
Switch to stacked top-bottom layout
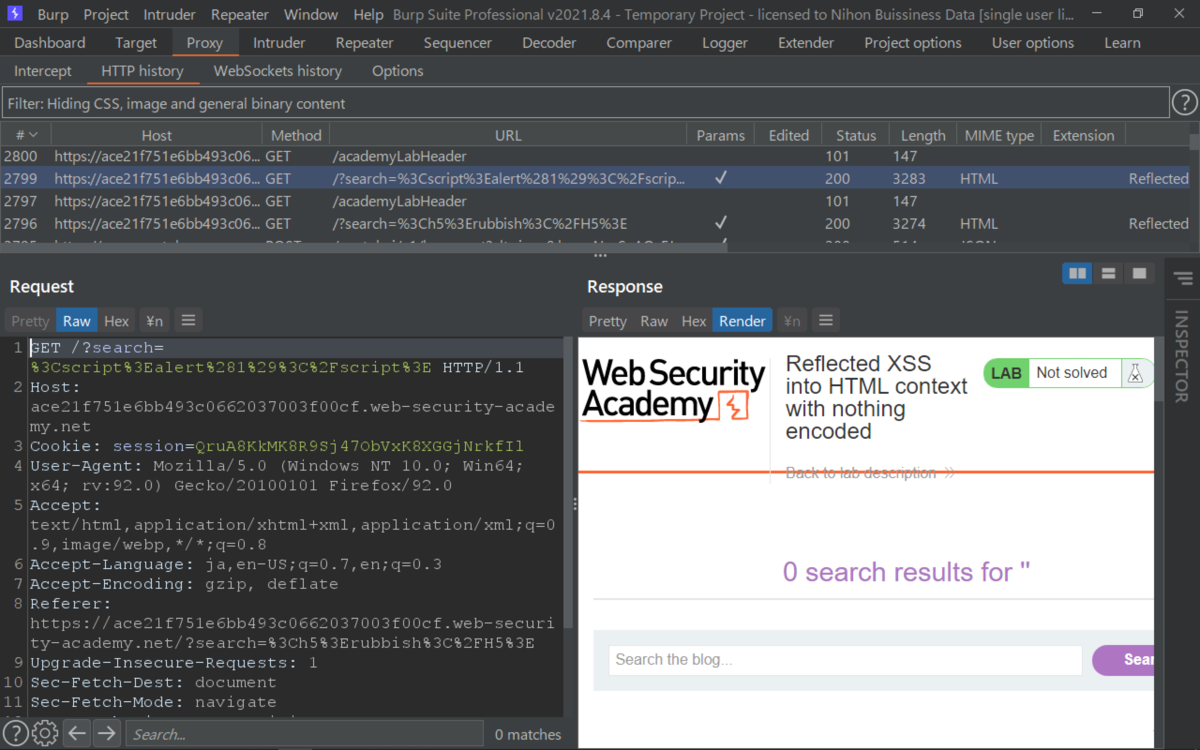[1108, 273]
